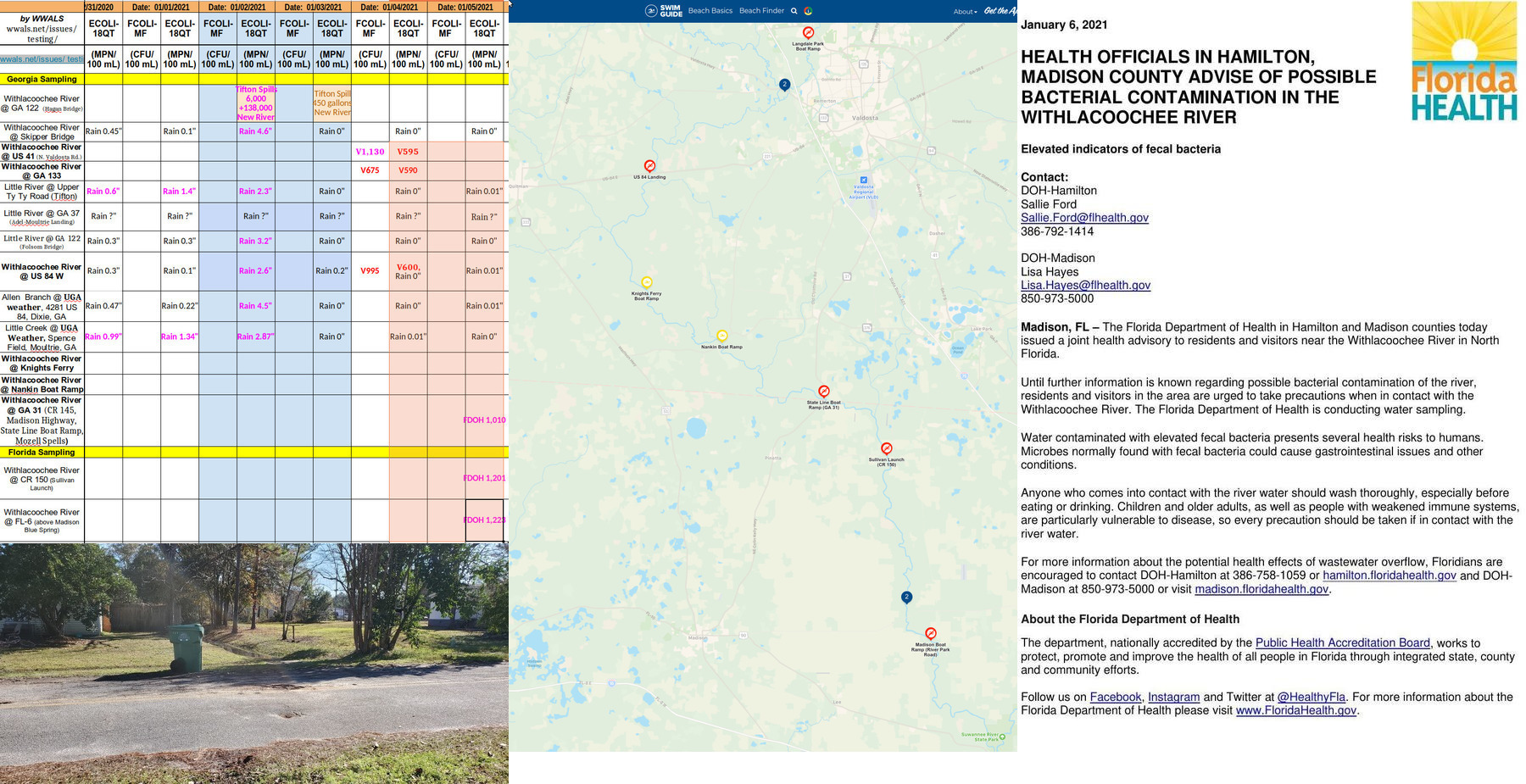
Task: Click the Florida Health sun logo
Action: pos(1464,61)
